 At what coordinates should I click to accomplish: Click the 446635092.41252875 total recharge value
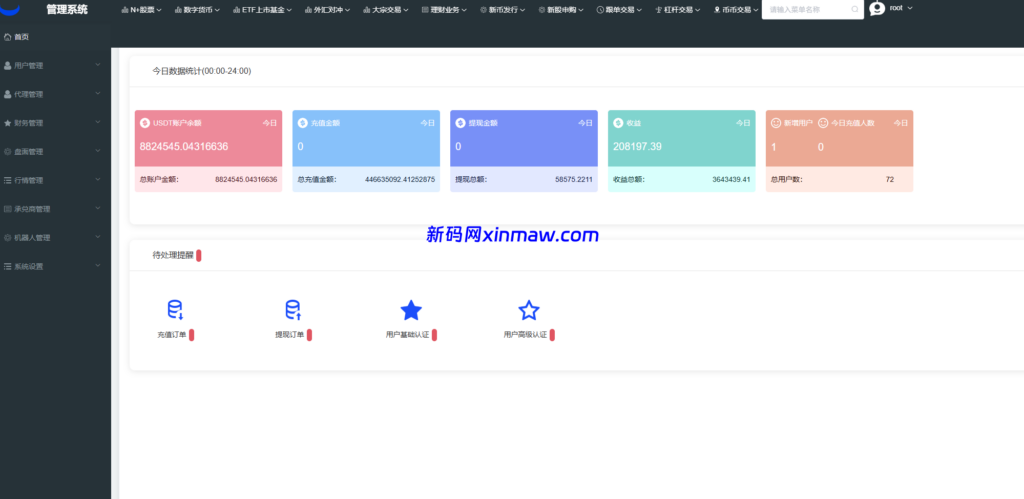coord(400,179)
